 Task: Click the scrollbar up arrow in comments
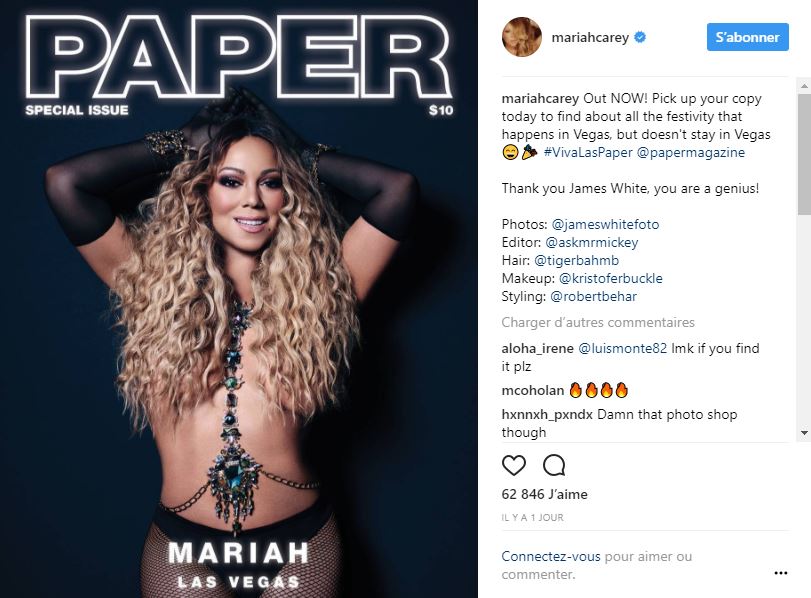coord(804,85)
